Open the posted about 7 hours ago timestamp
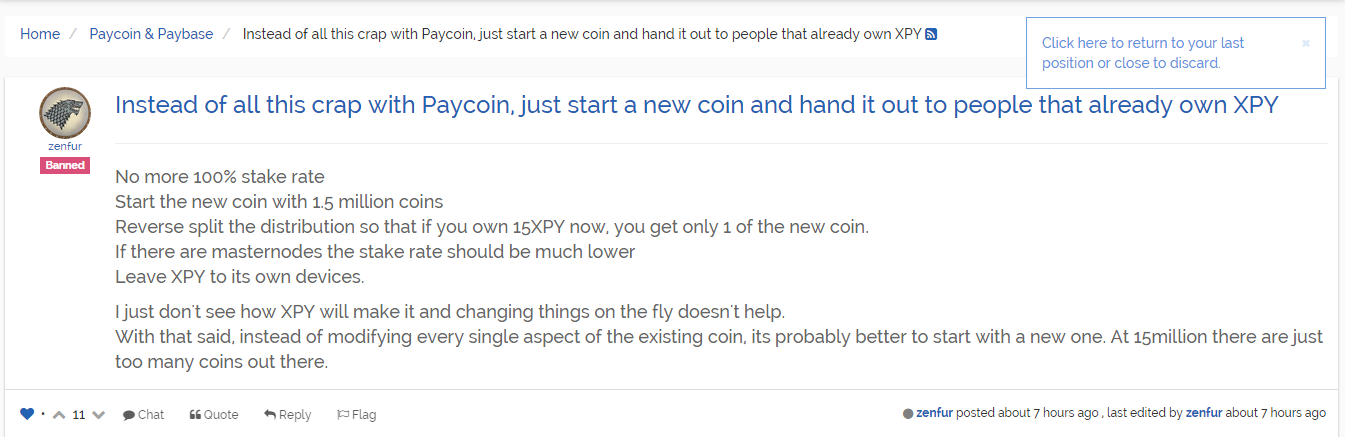 click(x=1061, y=413)
